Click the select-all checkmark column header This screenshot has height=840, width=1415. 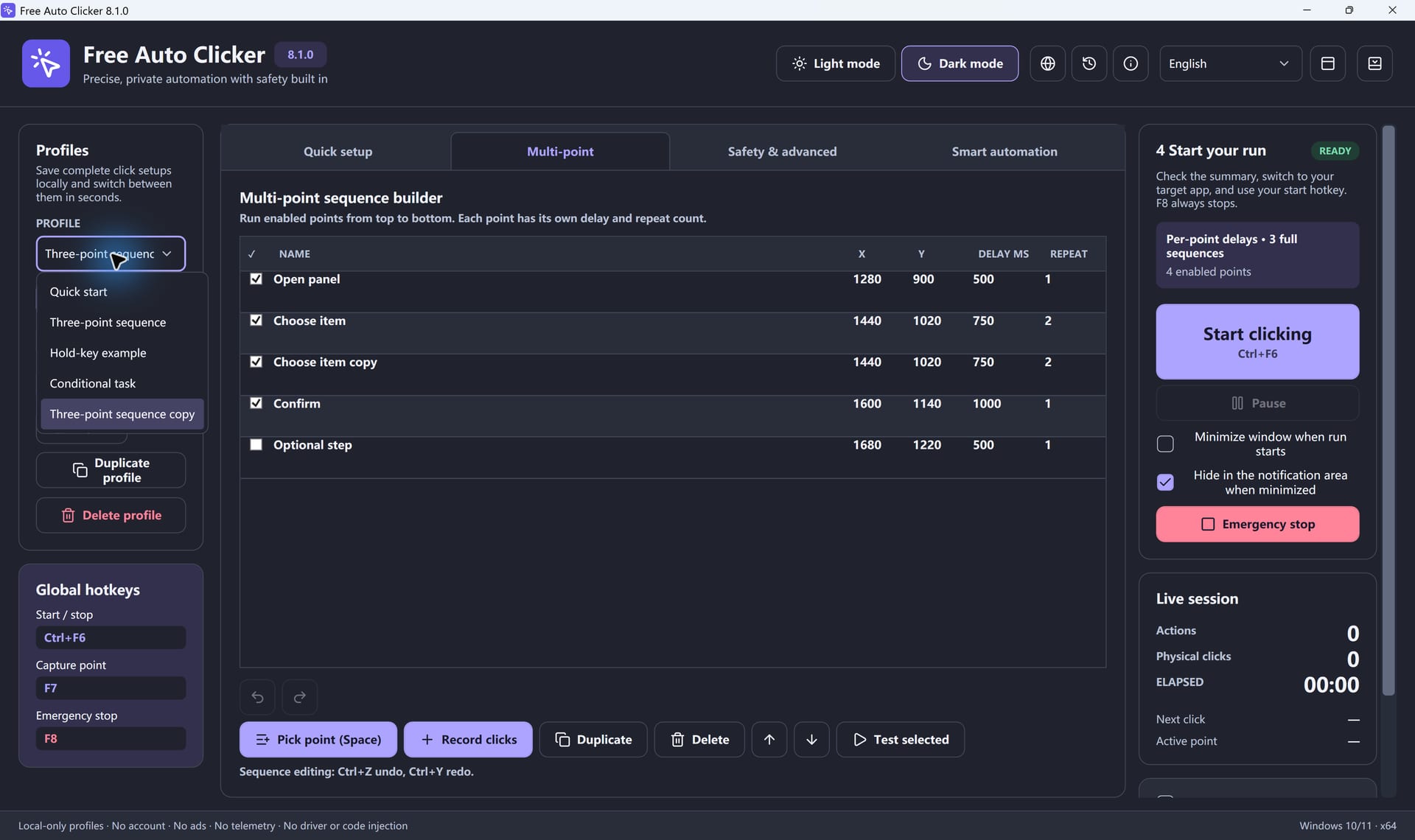[x=252, y=253]
